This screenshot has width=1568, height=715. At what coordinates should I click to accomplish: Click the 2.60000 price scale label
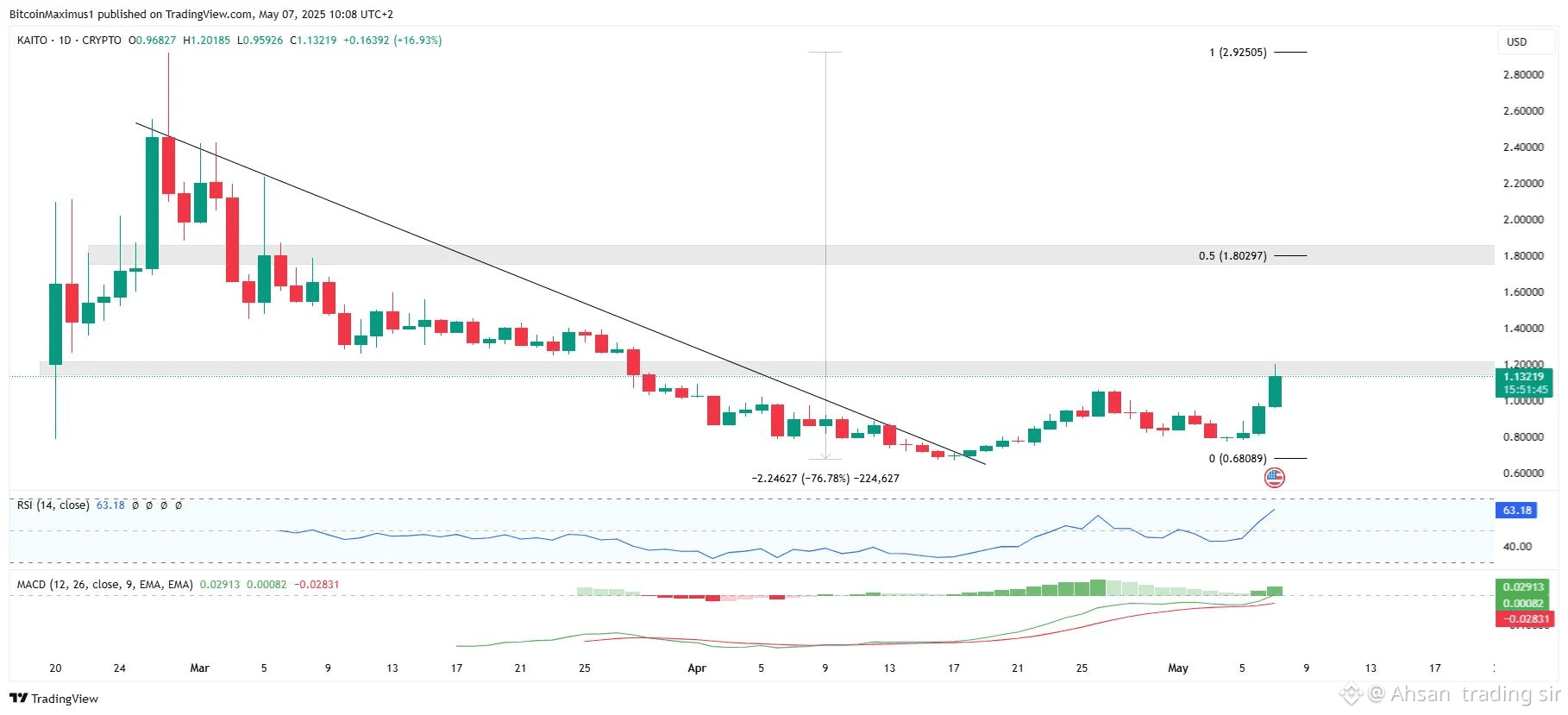1523,111
